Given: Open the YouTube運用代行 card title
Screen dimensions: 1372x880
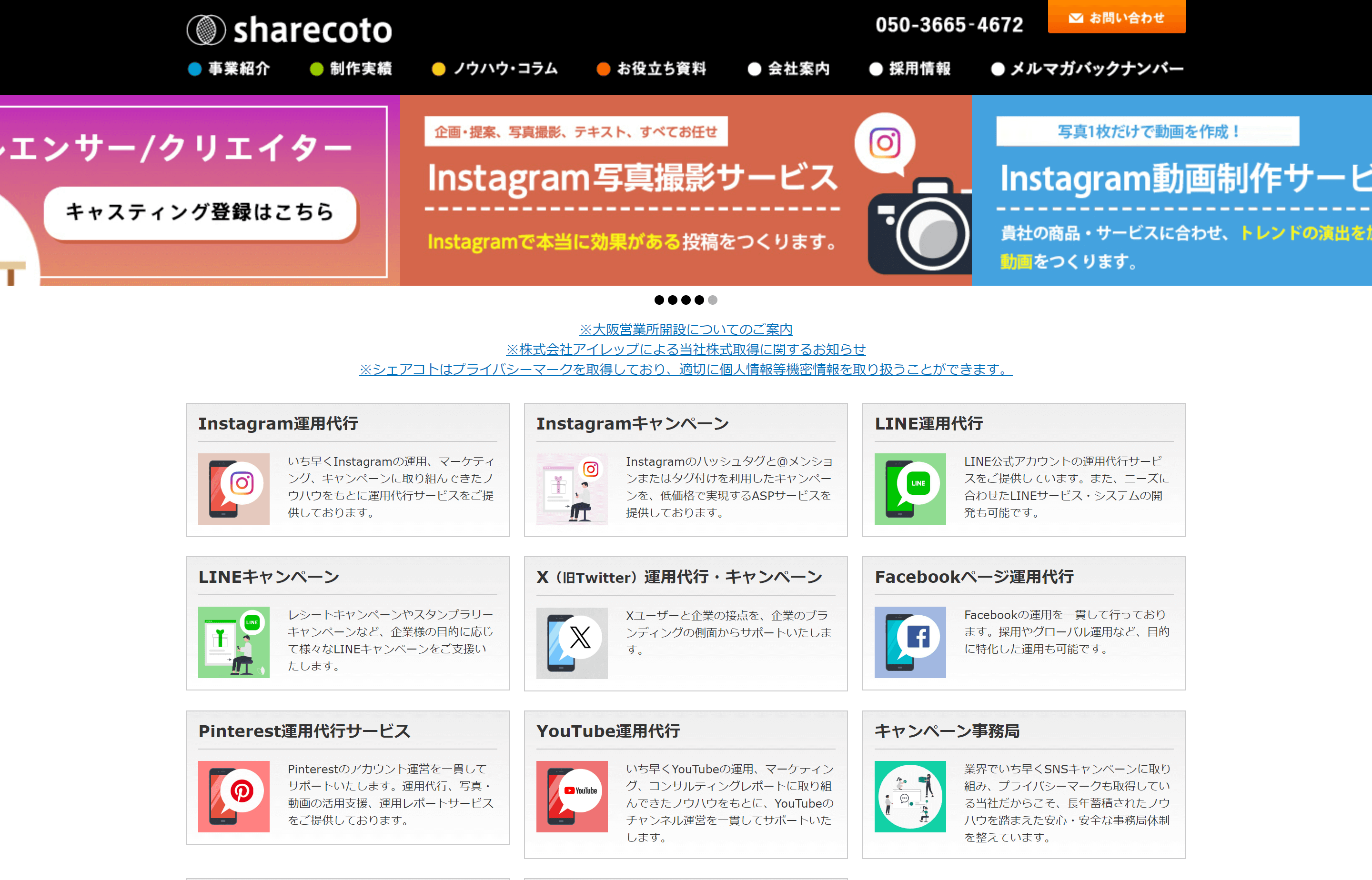Looking at the screenshot, I should (x=608, y=731).
